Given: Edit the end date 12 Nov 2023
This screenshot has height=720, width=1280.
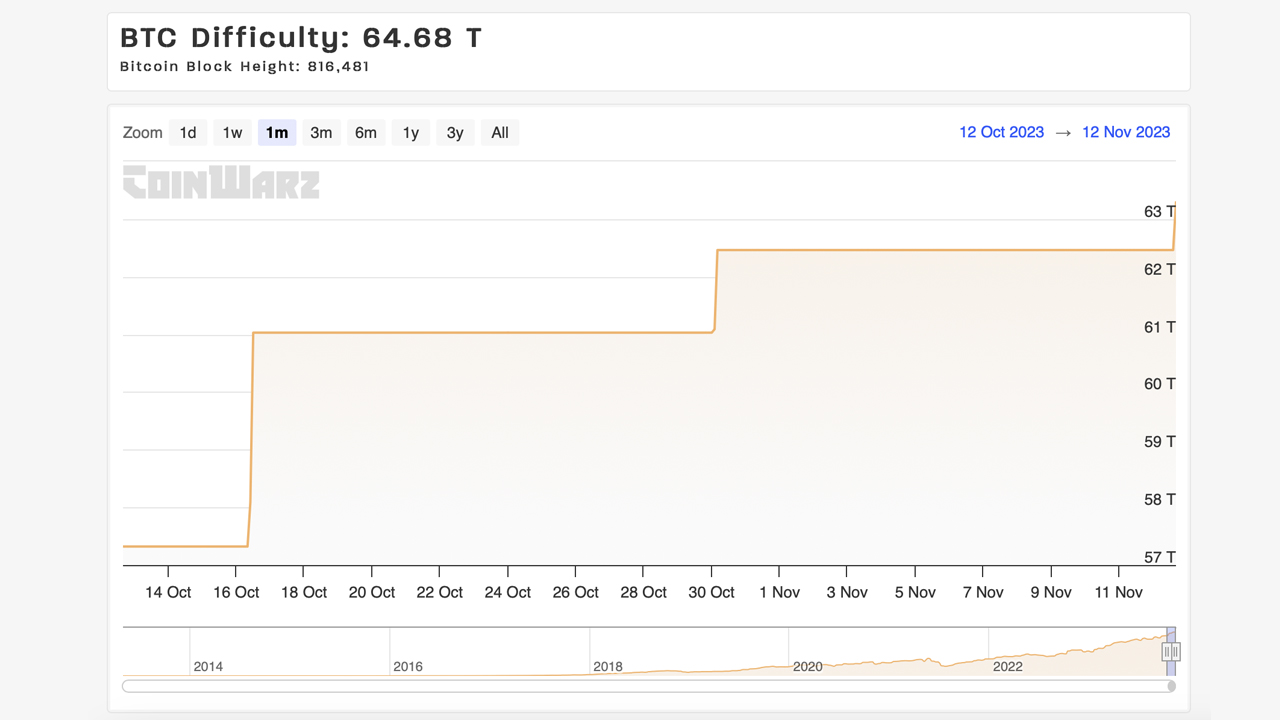Looking at the screenshot, I should click(1126, 132).
